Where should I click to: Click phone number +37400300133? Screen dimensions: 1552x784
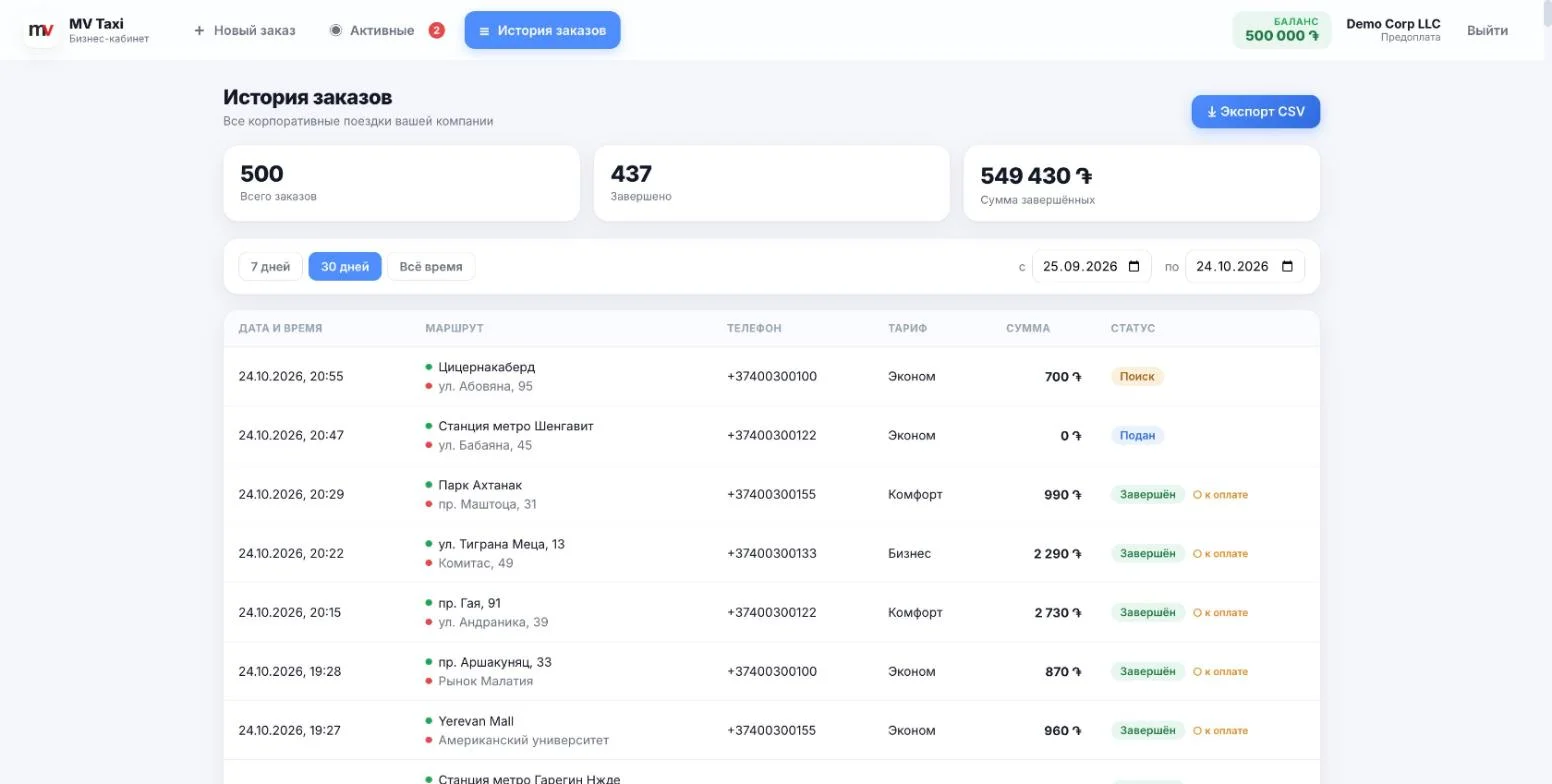pyautogui.click(x=772, y=554)
